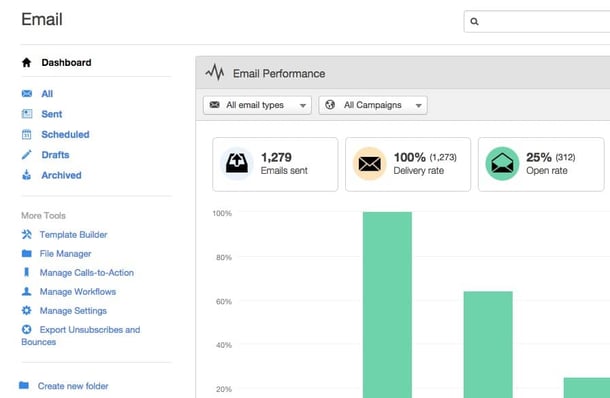The height and width of the screenshot is (398, 610).
Task: Click the pencil icon beside Drafts
Action: point(26,155)
